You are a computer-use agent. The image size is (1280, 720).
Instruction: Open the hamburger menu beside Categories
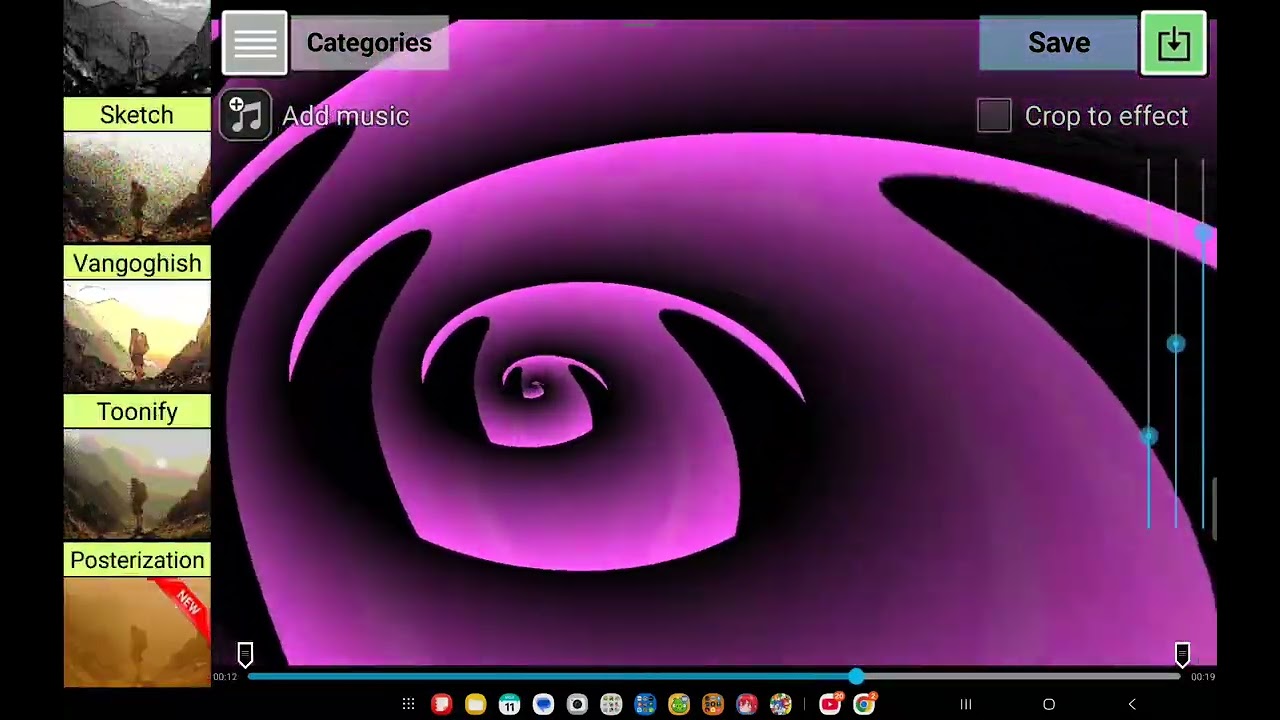pos(255,43)
